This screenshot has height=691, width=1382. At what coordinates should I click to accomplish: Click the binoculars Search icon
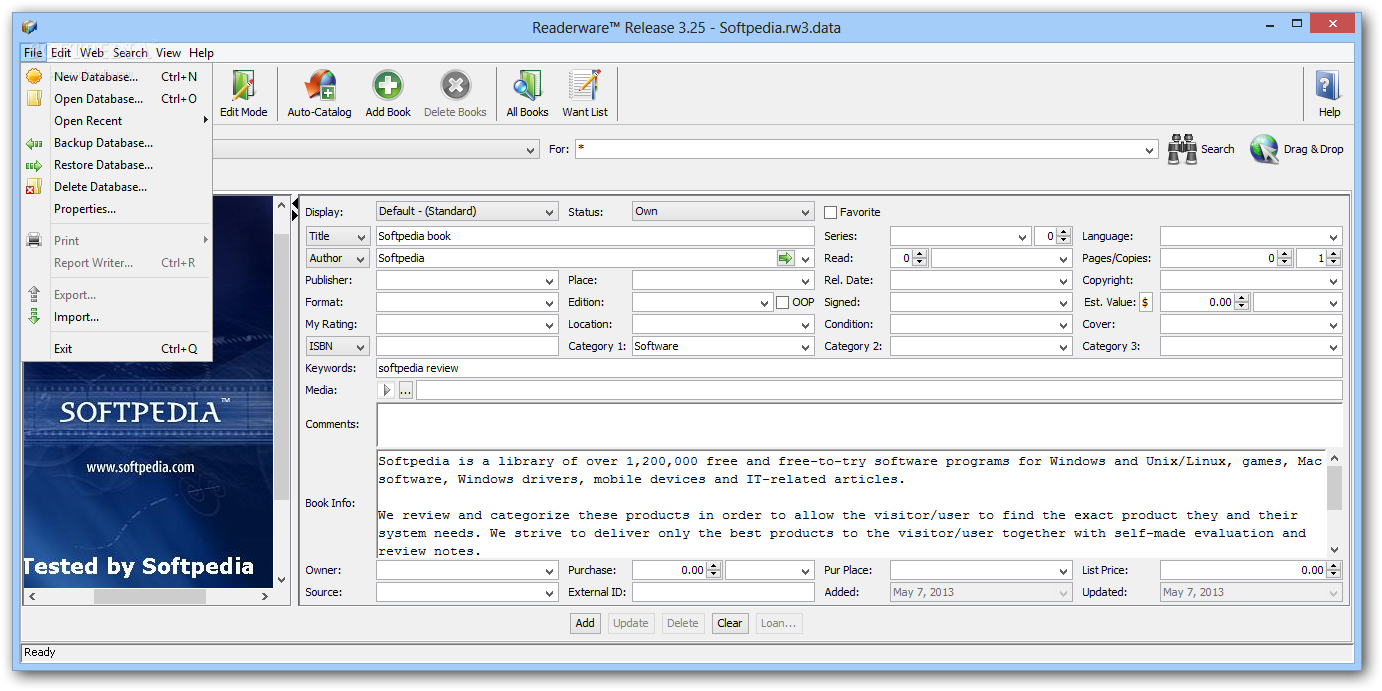tap(1183, 149)
